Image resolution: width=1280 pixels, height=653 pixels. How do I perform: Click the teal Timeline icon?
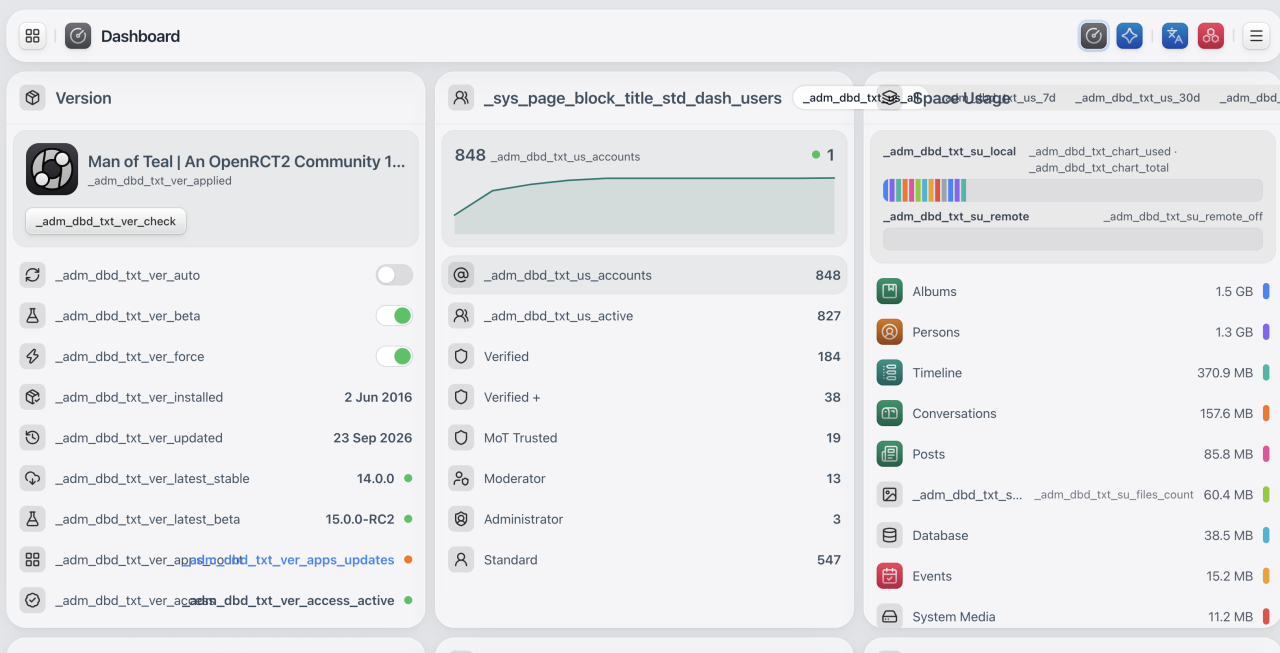point(890,373)
